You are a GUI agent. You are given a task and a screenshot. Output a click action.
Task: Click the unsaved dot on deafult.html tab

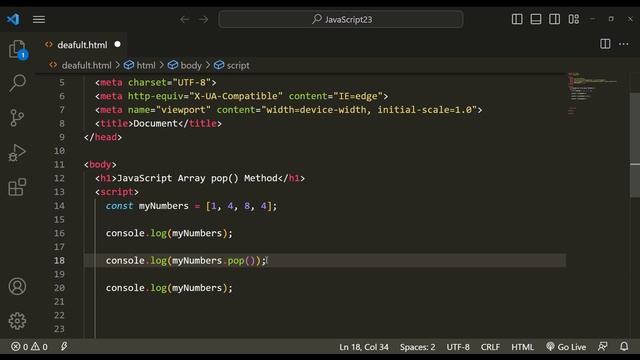118,44
